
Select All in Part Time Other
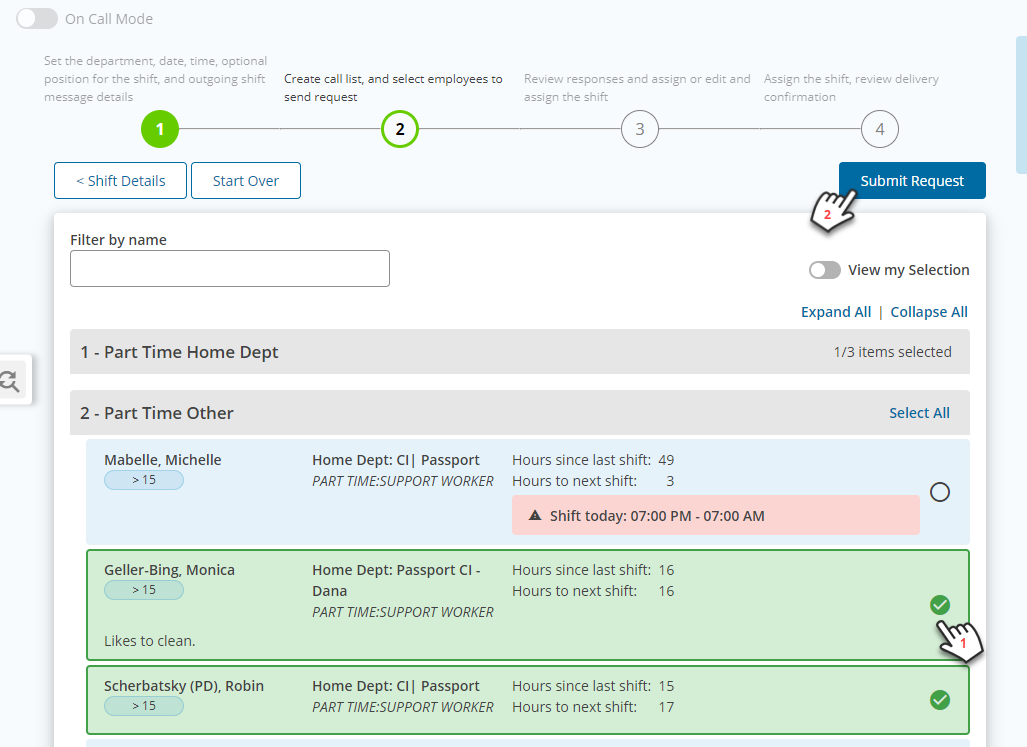tap(919, 413)
